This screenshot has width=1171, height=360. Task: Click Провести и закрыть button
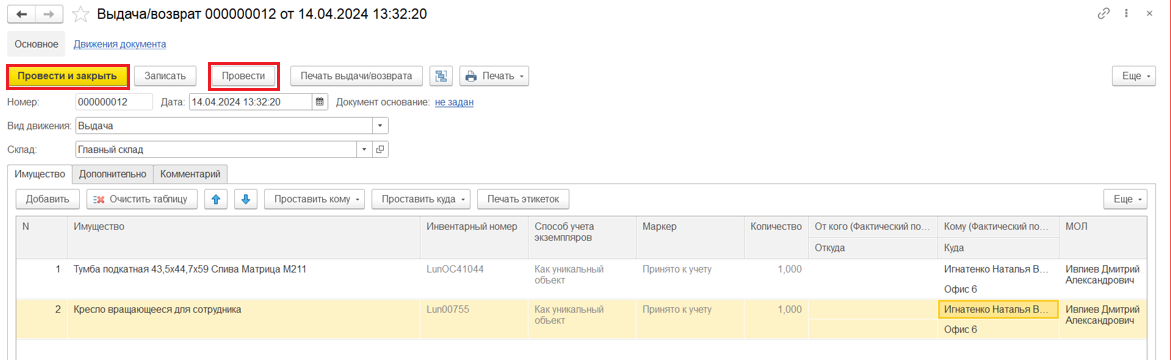[x=68, y=76]
